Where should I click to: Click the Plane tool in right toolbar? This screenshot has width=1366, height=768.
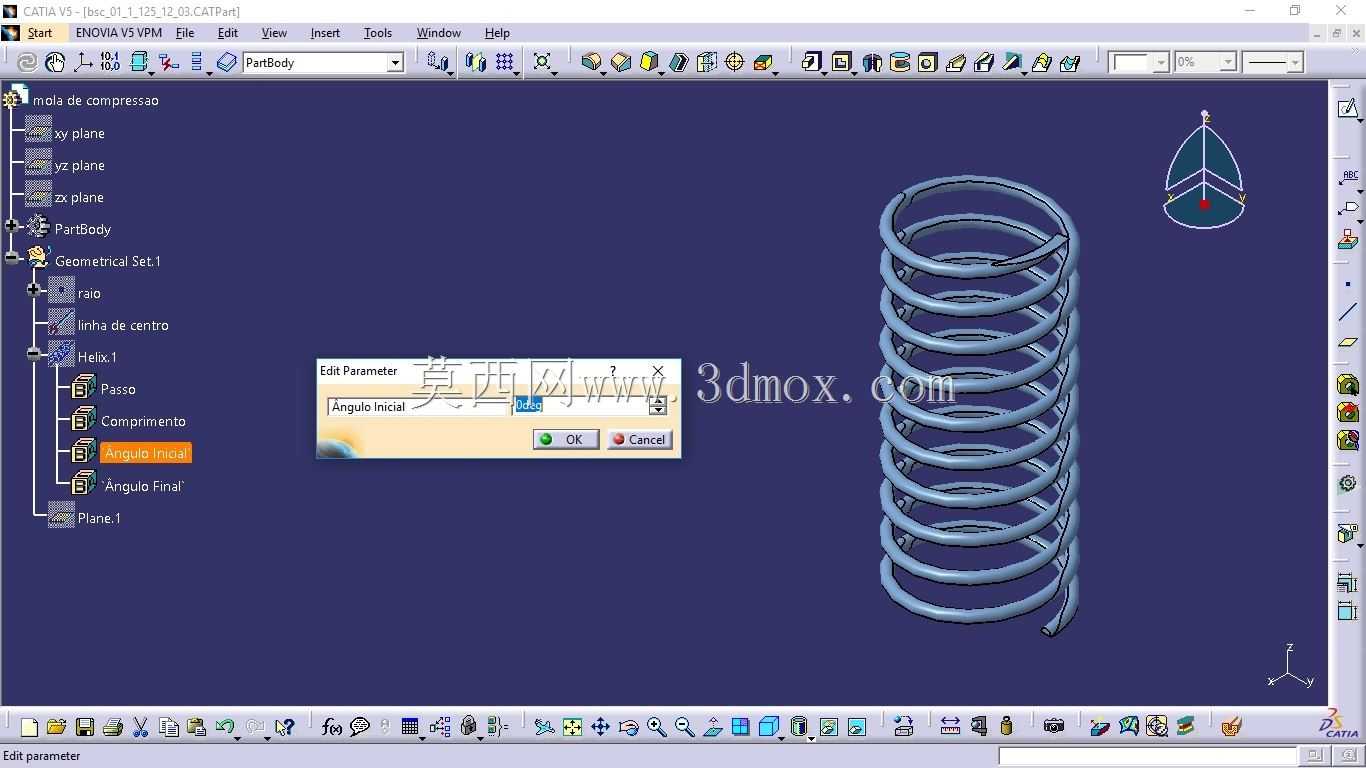pos(1347,342)
